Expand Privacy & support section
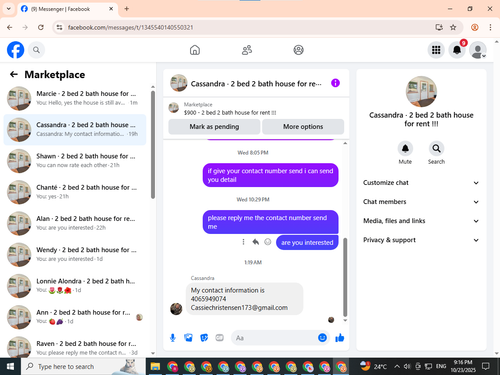Image resolution: width=500 pixels, height=375 pixels. coord(421,240)
